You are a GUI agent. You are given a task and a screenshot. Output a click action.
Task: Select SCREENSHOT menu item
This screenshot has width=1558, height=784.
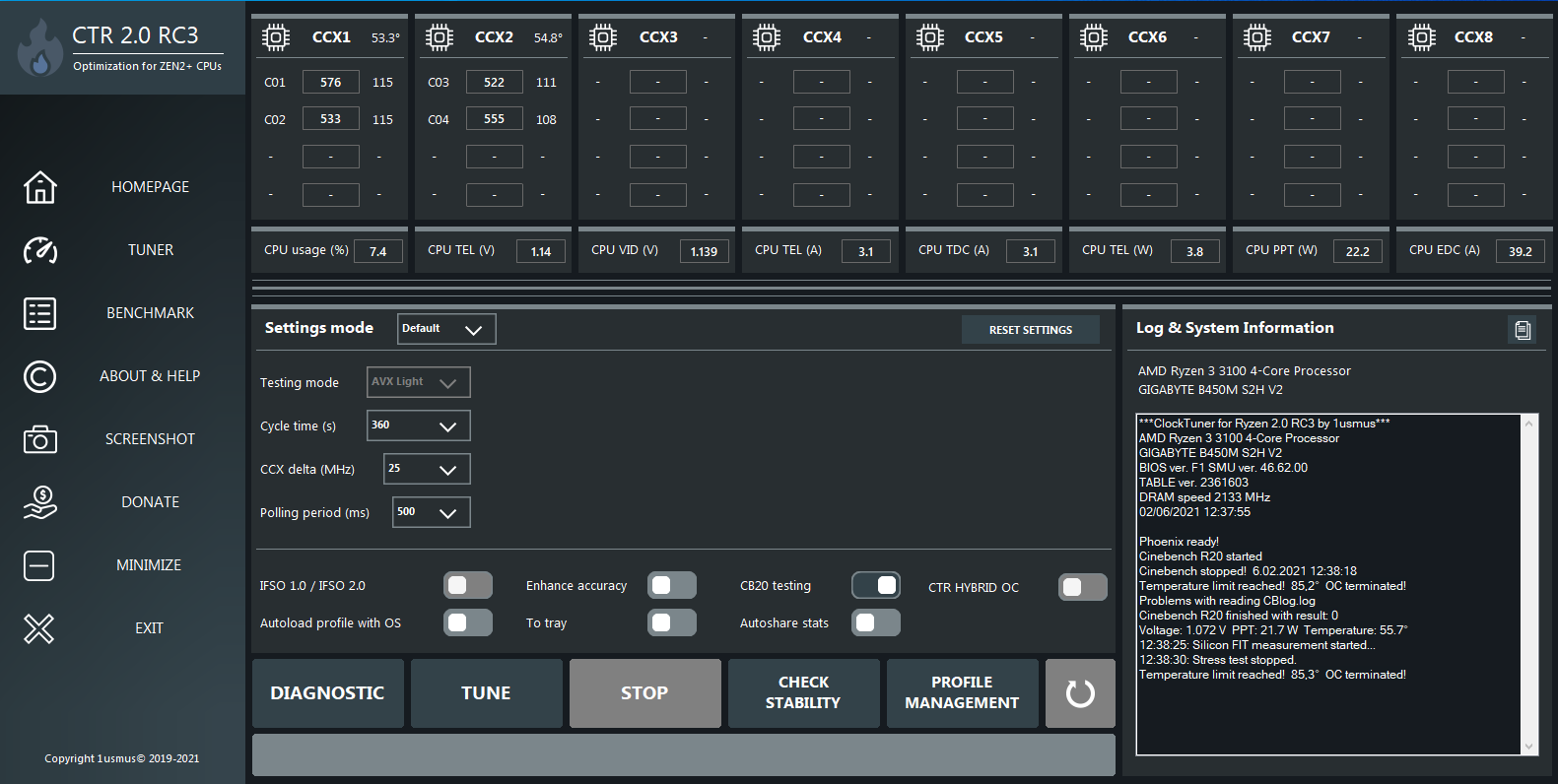(x=150, y=439)
